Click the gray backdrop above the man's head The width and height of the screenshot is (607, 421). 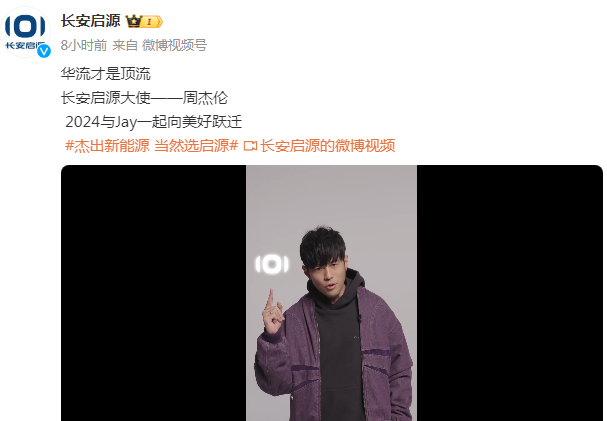pos(331,197)
